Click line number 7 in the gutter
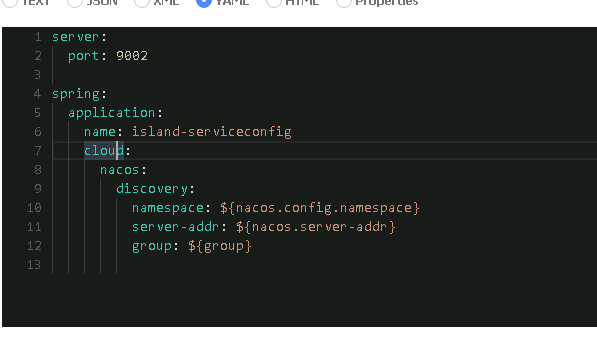The image size is (597, 364). point(38,151)
